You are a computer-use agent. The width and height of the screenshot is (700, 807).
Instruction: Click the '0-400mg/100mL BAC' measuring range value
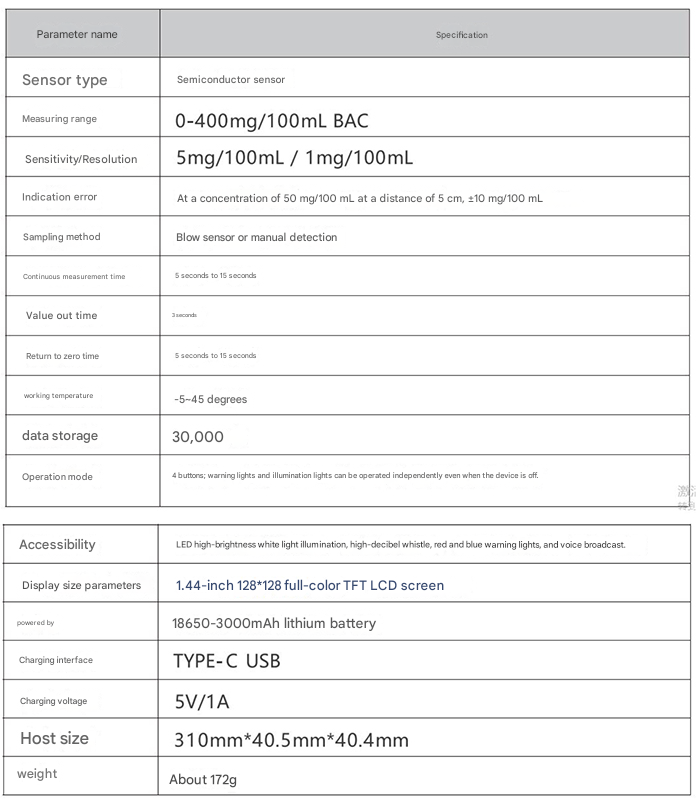click(271, 121)
